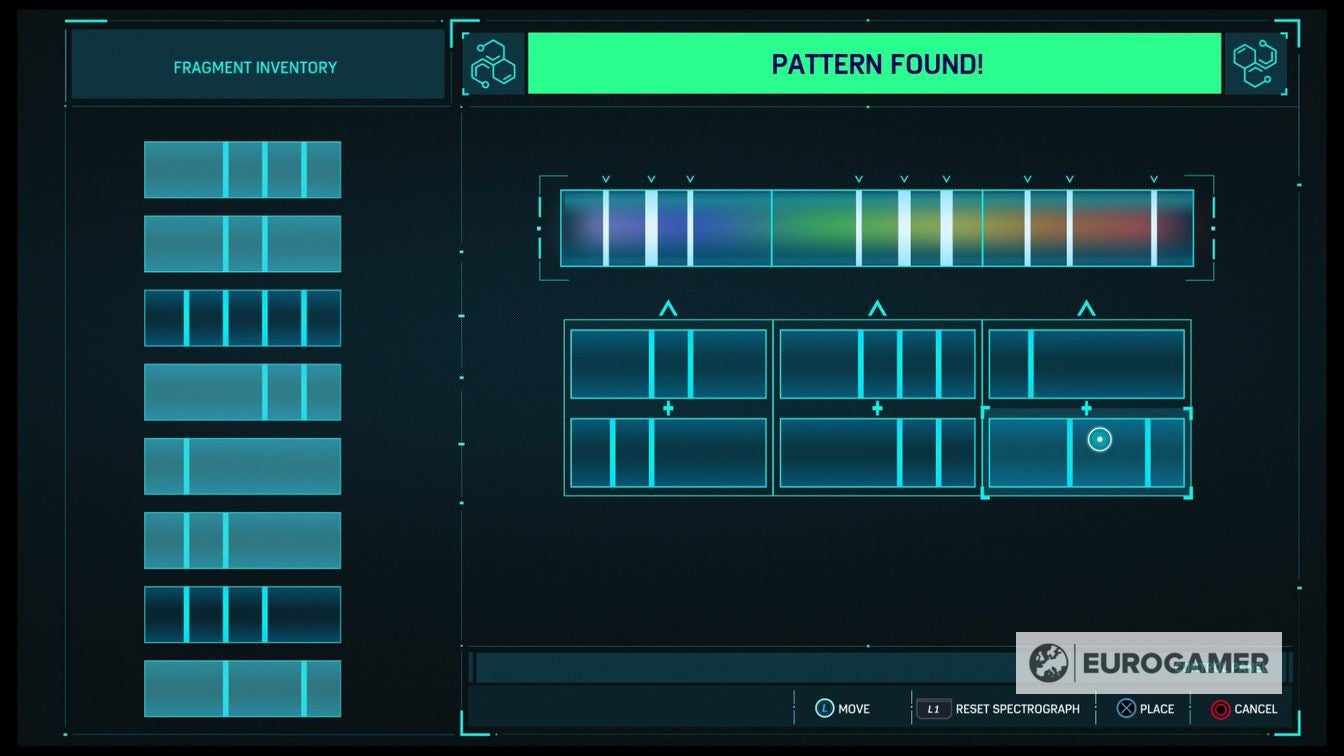Click the blue section of the spectrograph

[666, 228]
